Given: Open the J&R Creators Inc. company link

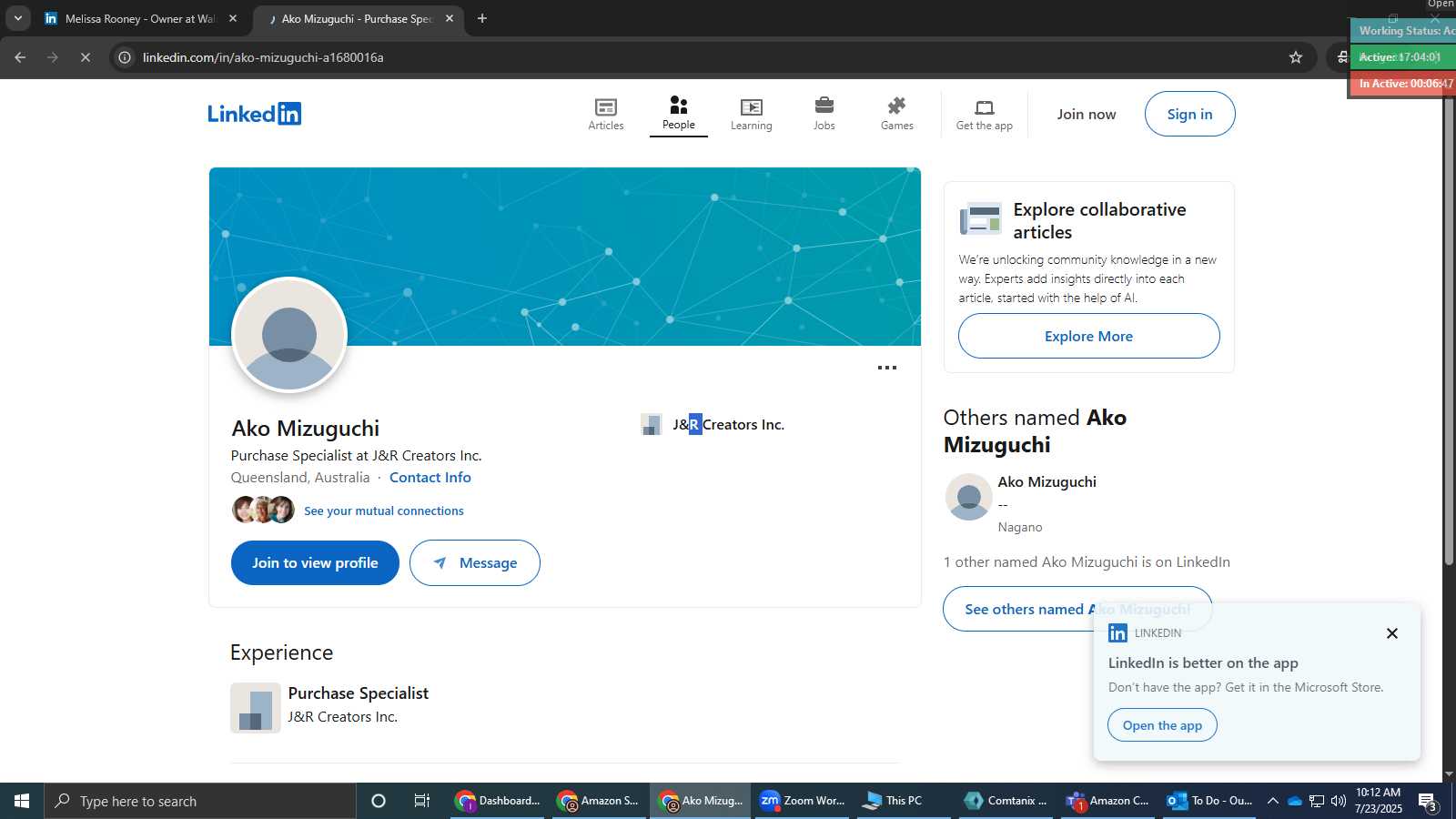Looking at the screenshot, I should [713, 424].
